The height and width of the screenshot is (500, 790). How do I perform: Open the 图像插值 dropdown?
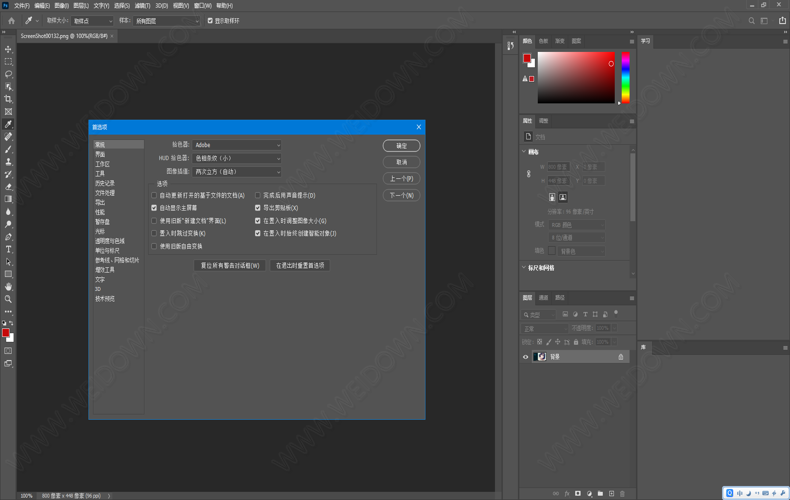point(237,172)
